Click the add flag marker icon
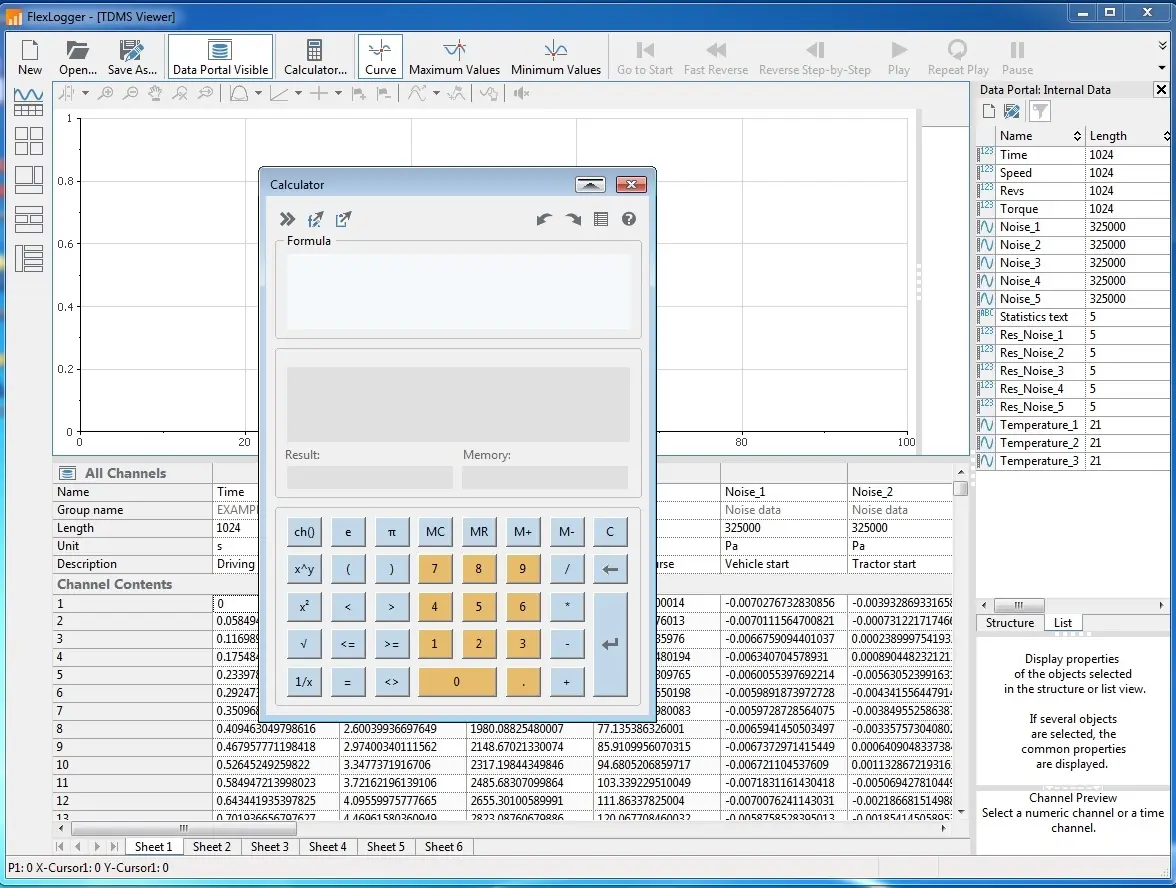Viewport: 1176px width, 888px height. [359, 93]
